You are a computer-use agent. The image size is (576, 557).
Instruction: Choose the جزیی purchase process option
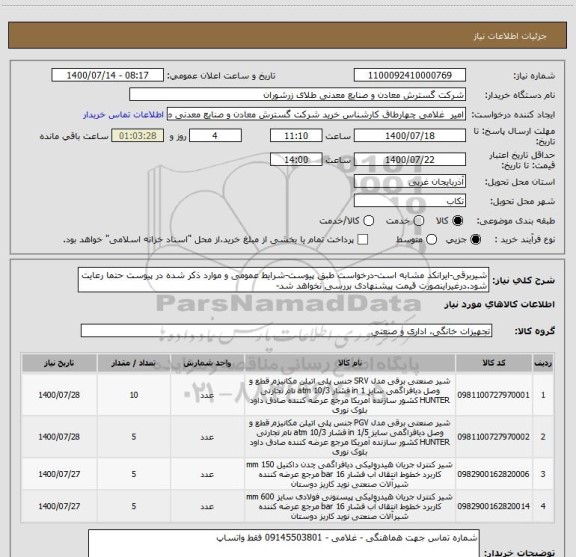point(476,240)
